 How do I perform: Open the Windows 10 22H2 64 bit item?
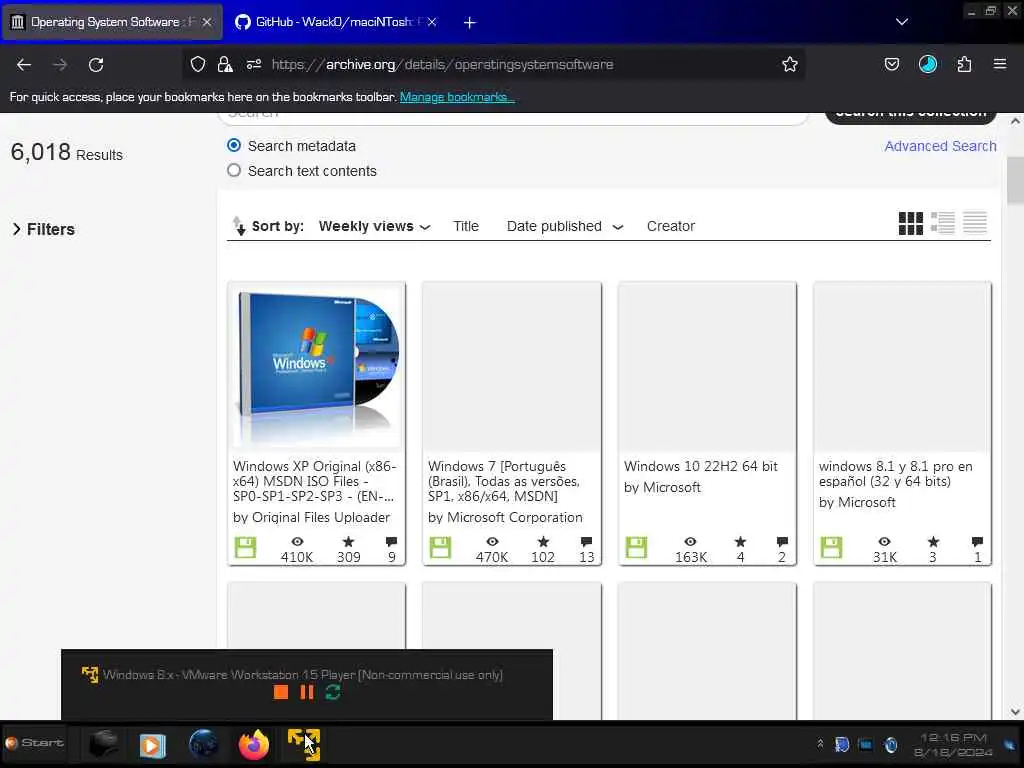click(x=701, y=466)
